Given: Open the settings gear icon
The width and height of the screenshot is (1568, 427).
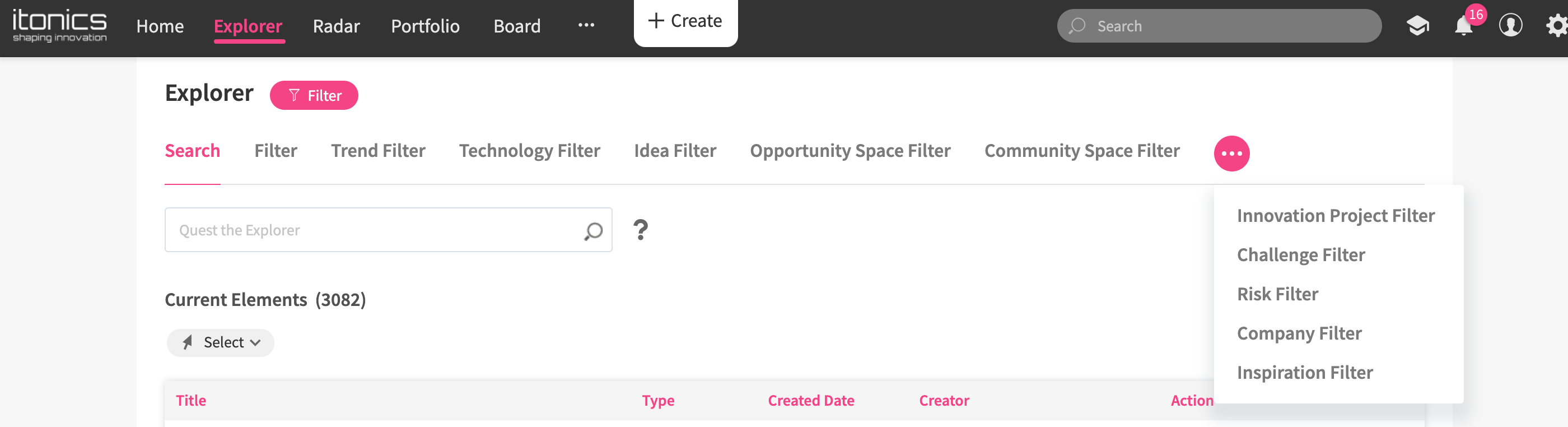Looking at the screenshot, I should coord(1556,26).
